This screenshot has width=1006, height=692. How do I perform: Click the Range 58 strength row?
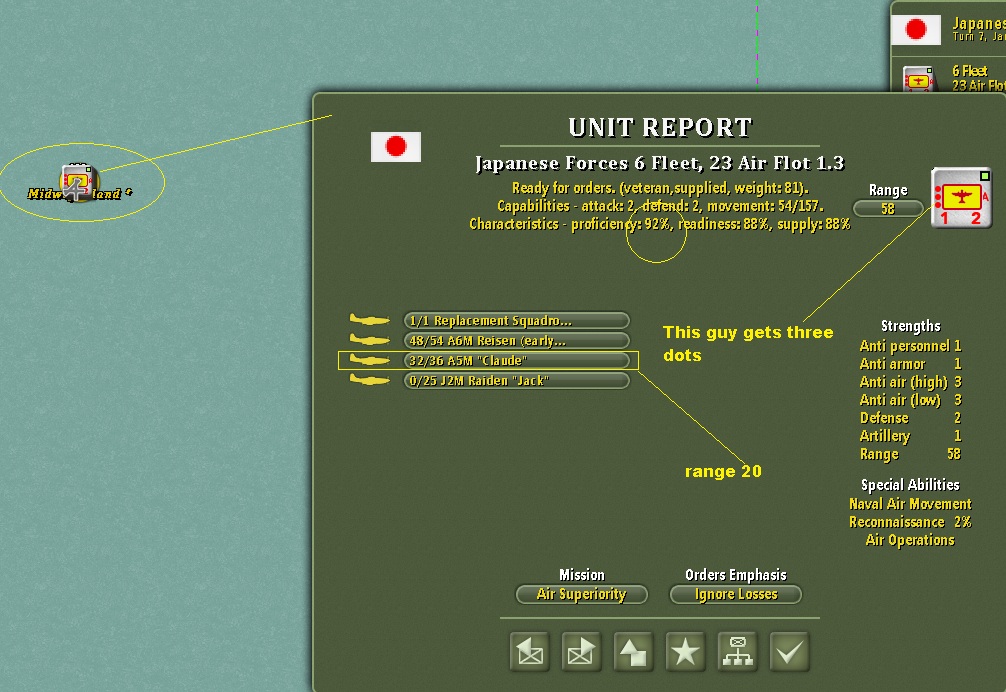910,454
